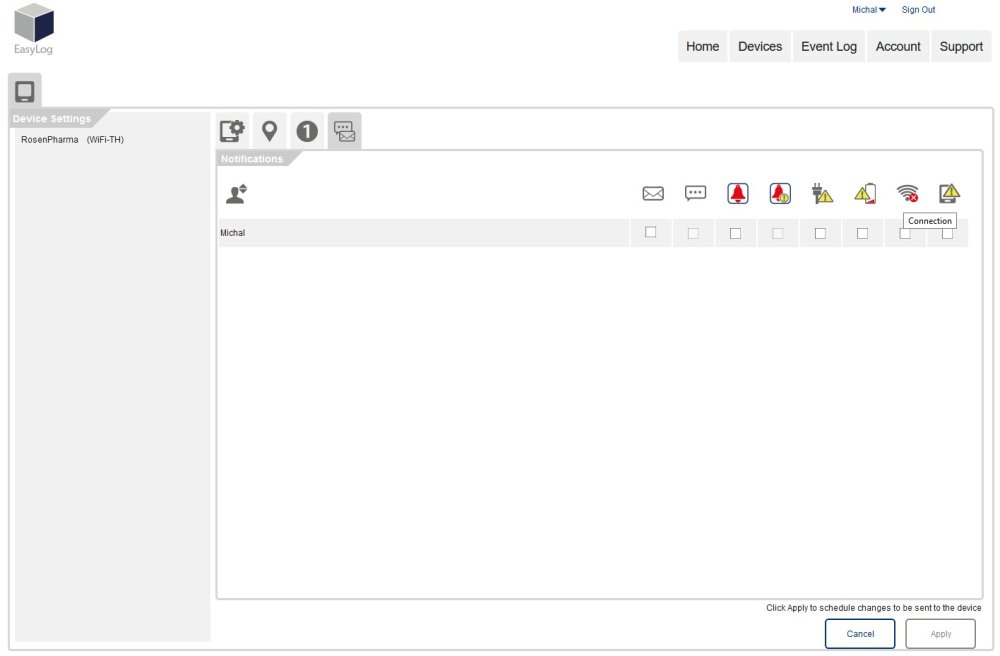Click the Sign Out link
Image resolution: width=1000 pixels, height=656 pixels.
point(918,10)
